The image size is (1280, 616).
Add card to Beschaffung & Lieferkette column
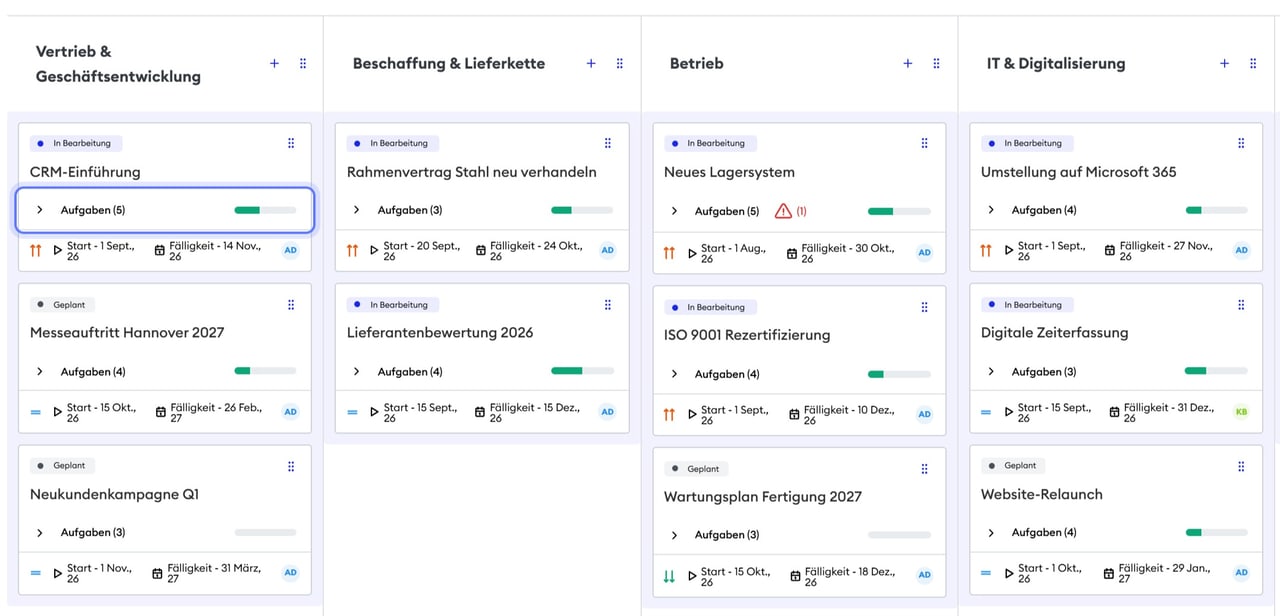pyautogui.click(x=591, y=63)
